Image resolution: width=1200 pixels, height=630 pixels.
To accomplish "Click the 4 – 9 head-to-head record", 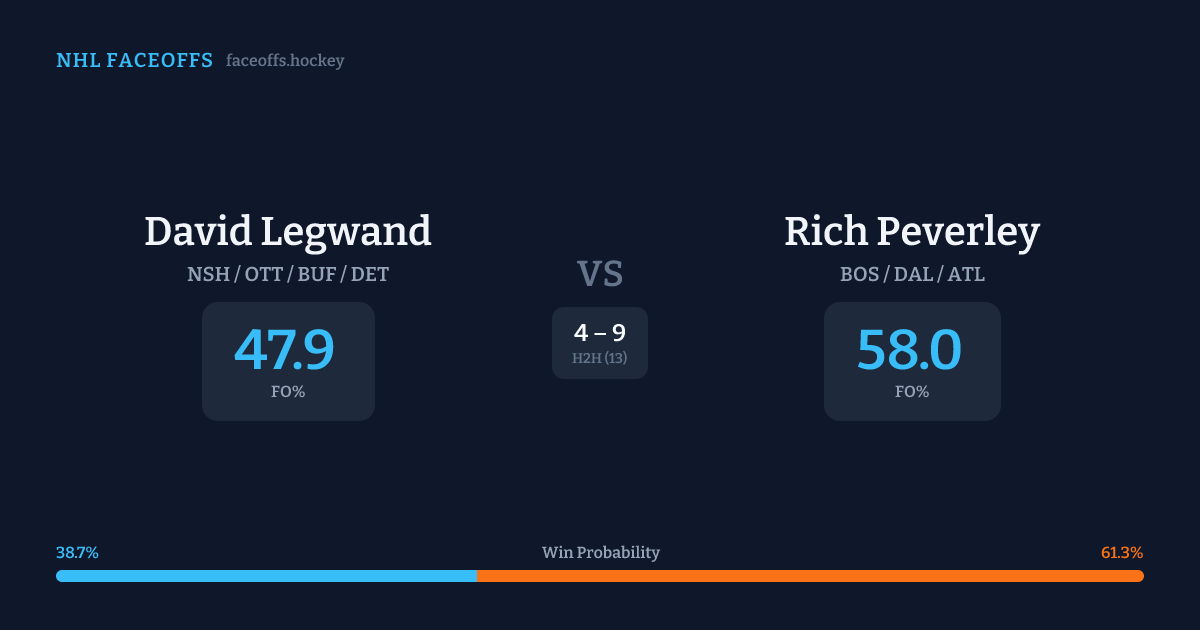I will pyautogui.click(x=600, y=333).
